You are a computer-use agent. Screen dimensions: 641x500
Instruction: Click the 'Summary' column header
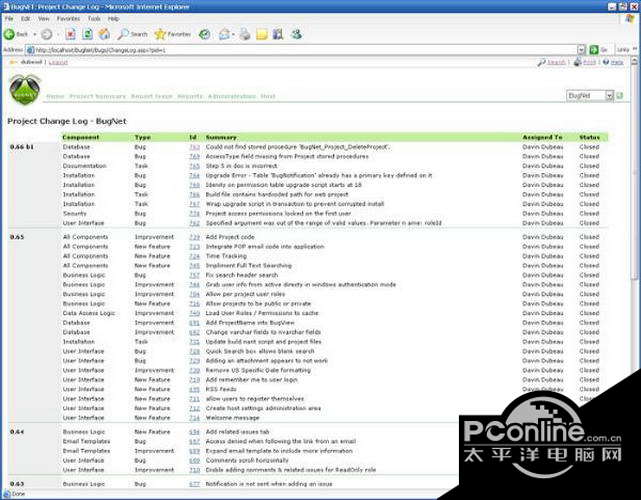(221, 137)
